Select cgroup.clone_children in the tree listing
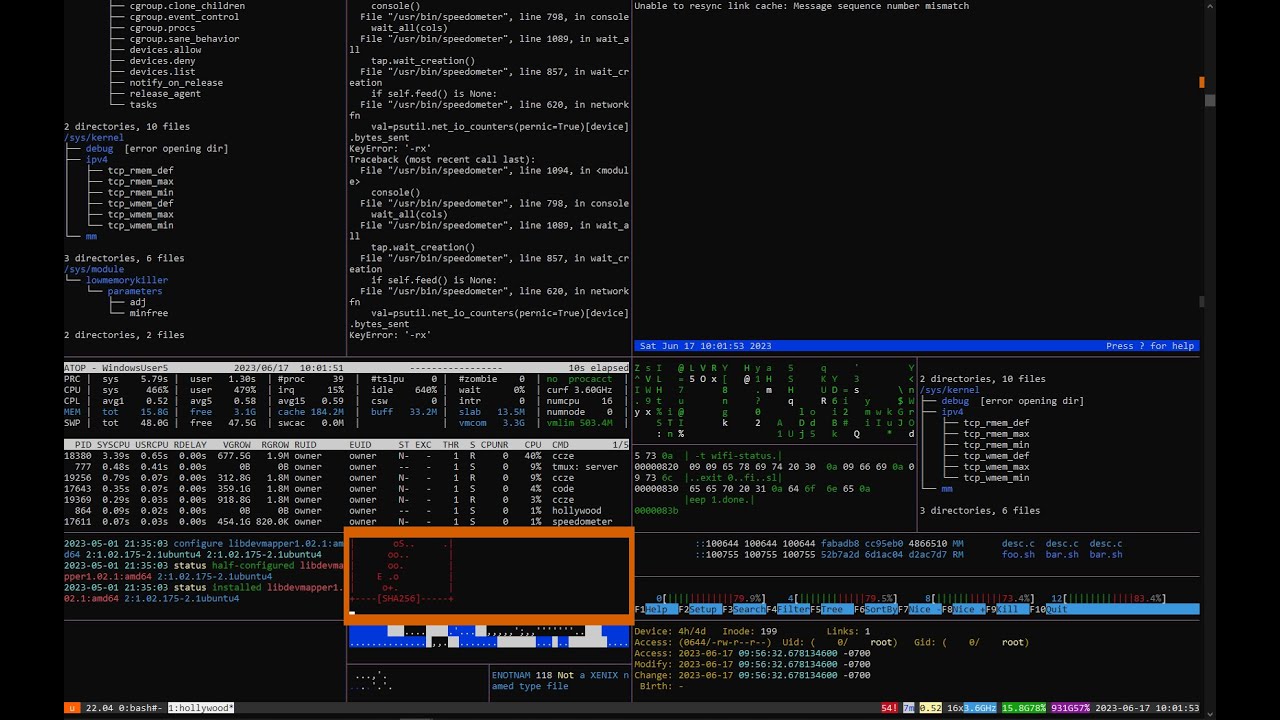 (187, 6)
